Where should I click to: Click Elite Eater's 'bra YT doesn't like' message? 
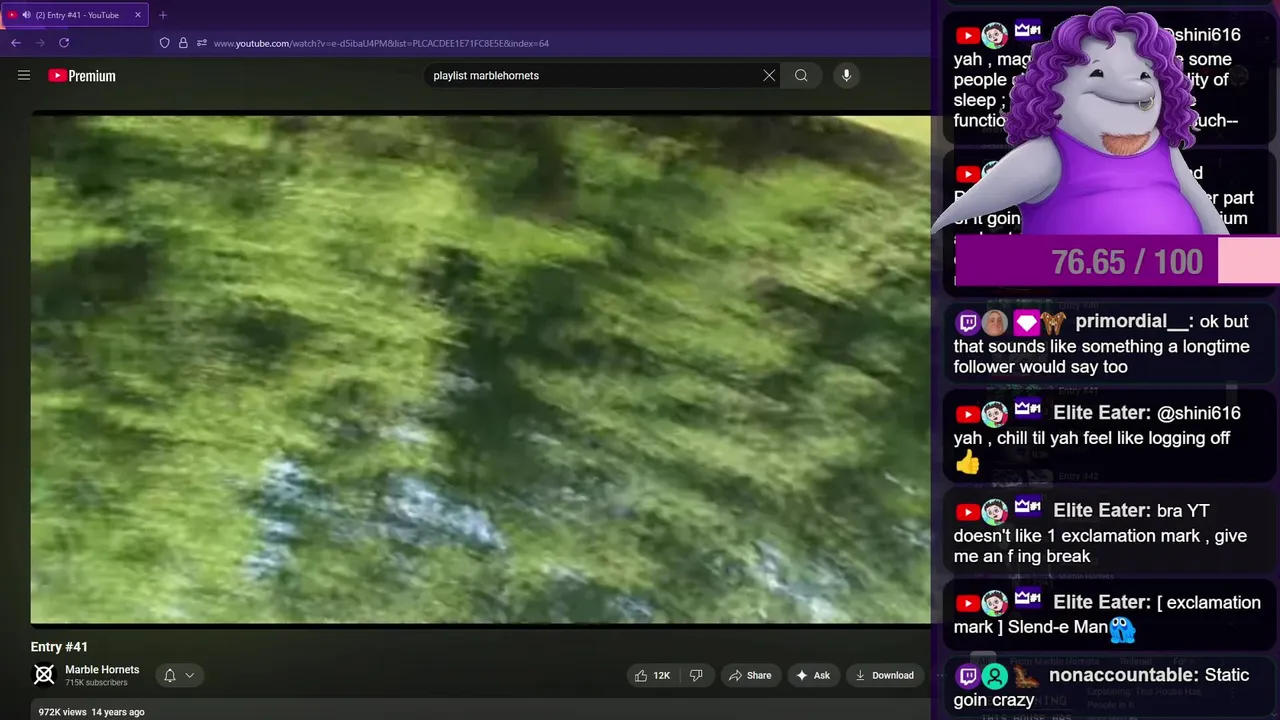(1110, 534)
